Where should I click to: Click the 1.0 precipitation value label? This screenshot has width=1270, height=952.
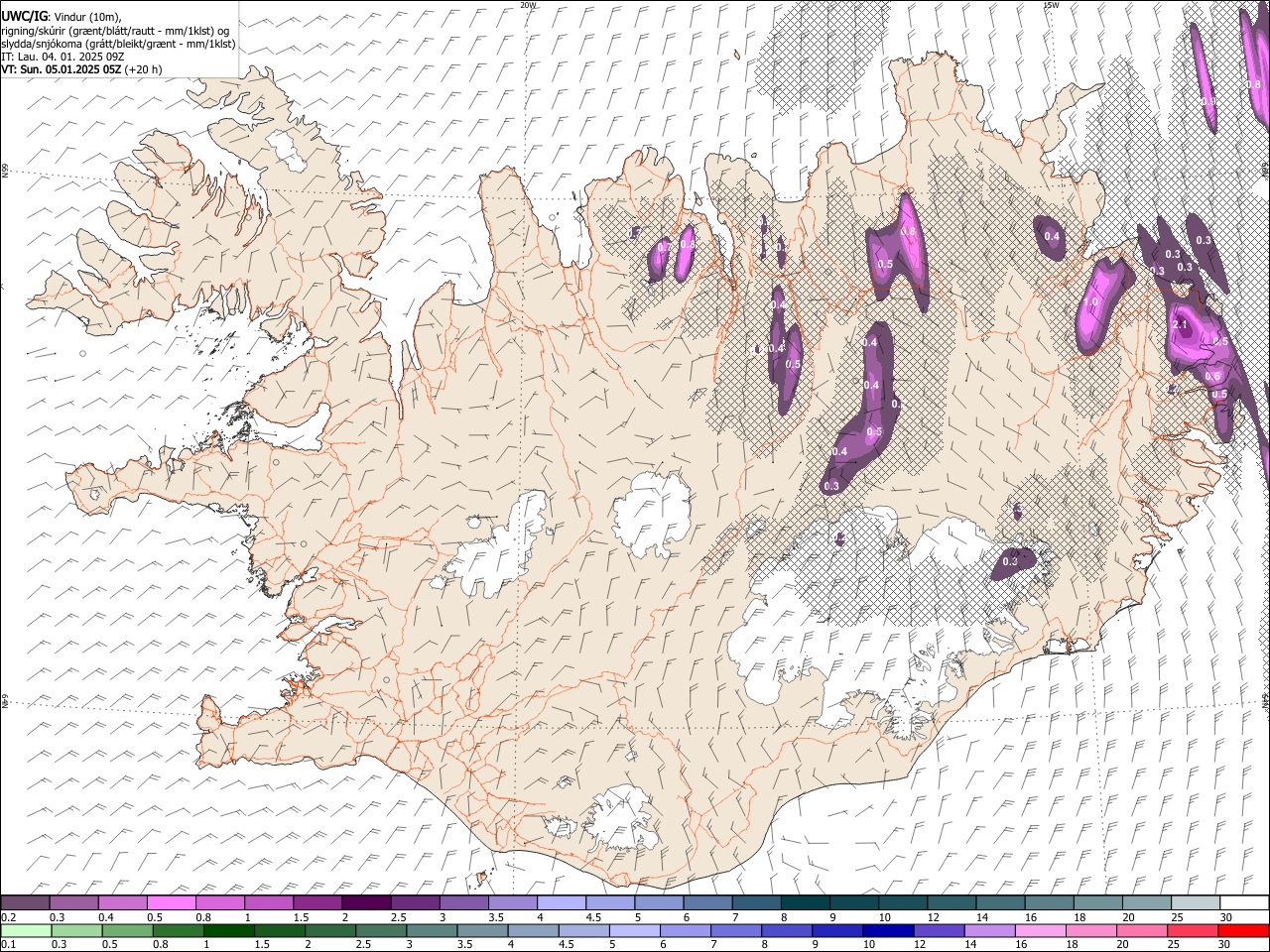click(1091, 302)
